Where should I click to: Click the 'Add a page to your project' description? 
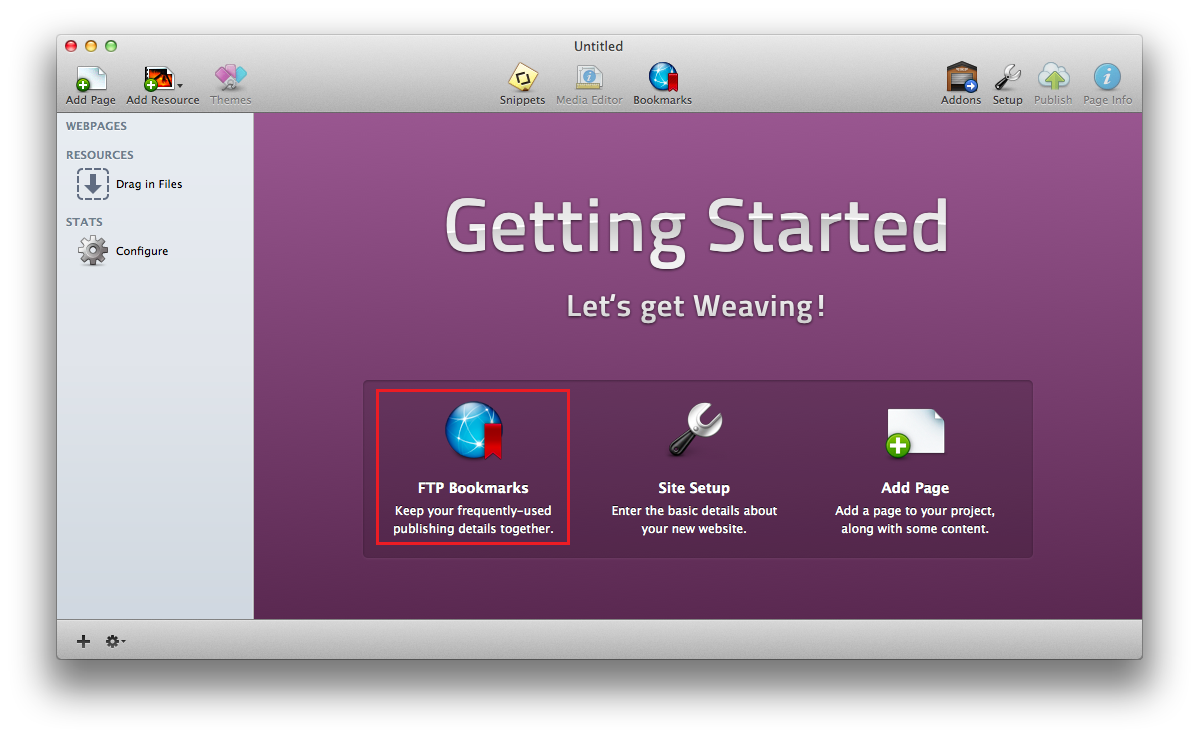(915, 520)
